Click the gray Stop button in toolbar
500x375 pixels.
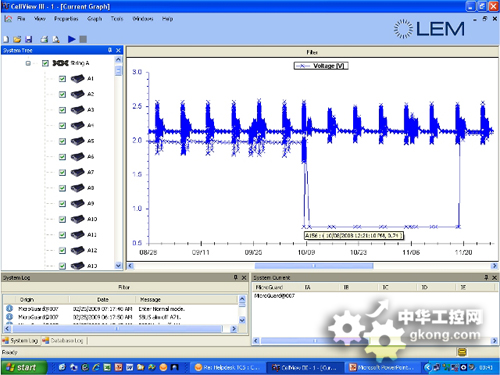click(83, 39)
